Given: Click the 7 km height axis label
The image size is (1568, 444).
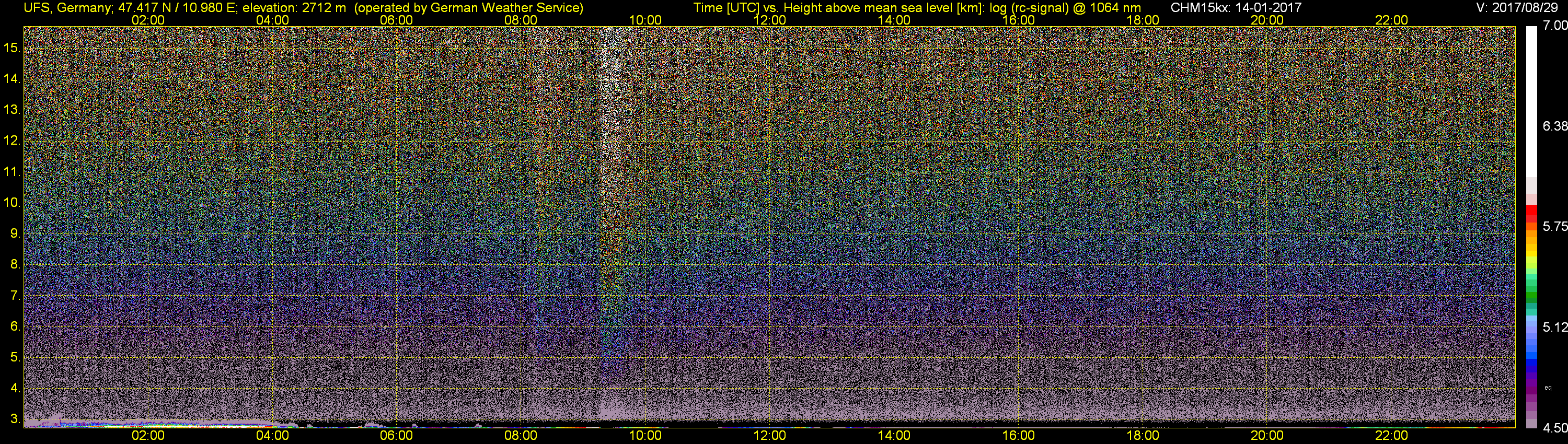Looking at the screenshot, I should [15, 296].
